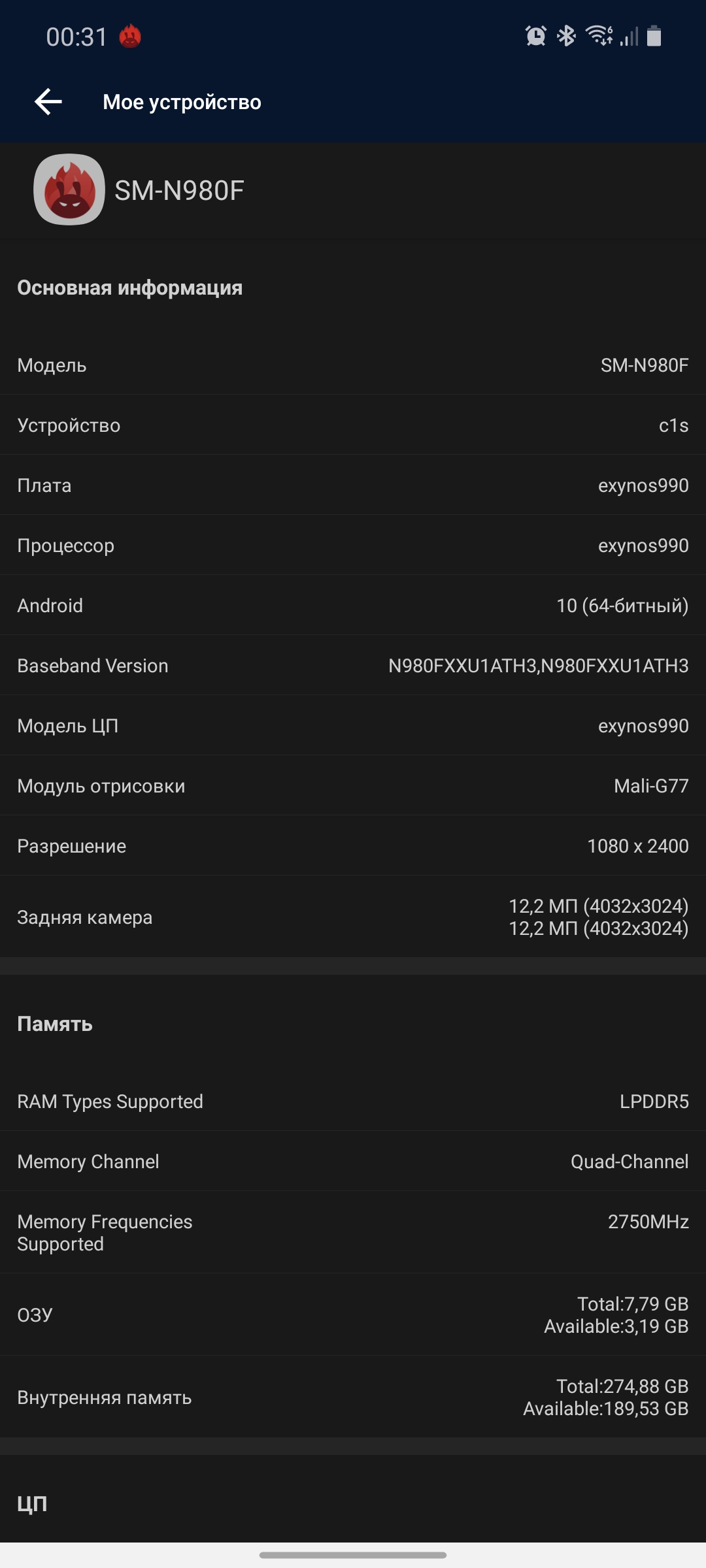Tap the AnTuTu notification icon in status bar
Viewport: 706px width, 1568px height.
tap(130, 37)
